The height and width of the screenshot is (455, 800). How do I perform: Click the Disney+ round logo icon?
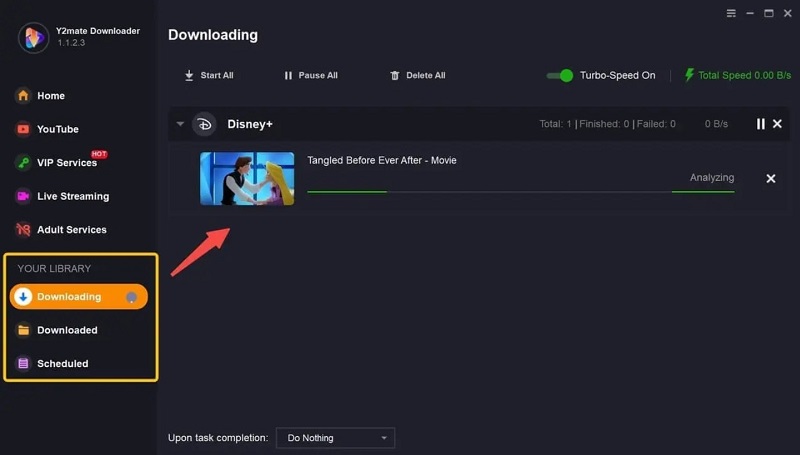[204, 124]
